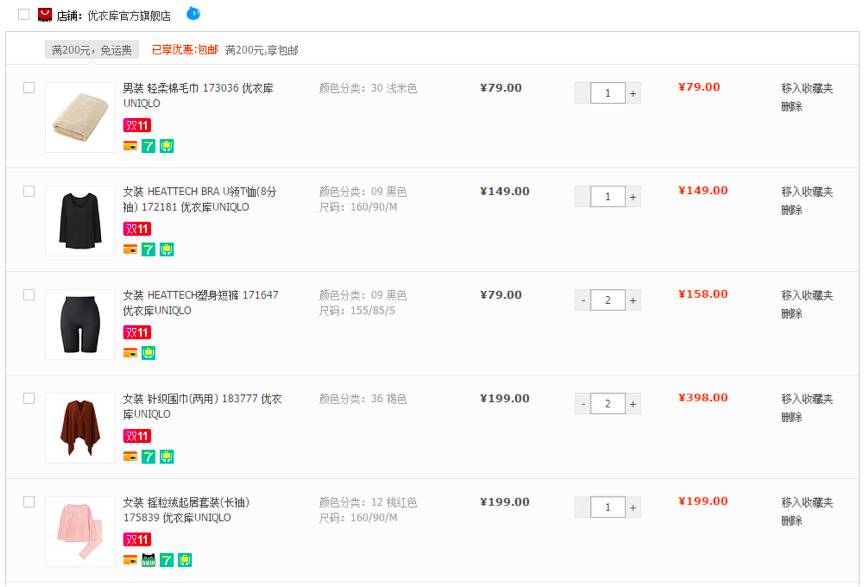Click the credit card icon for the HEATTECH shorts
The height and width of the screenshot is (587, 865).
(130, 353)
